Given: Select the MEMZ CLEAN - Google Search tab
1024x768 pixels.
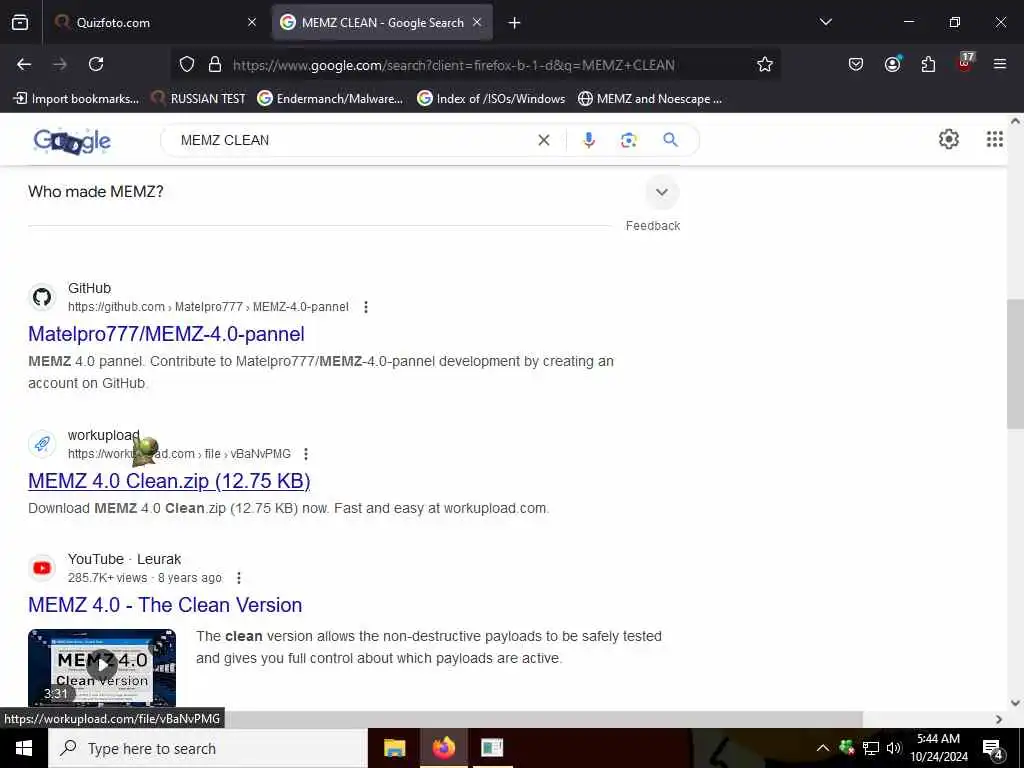Looking at the screenshot, I should coord(382,22).
